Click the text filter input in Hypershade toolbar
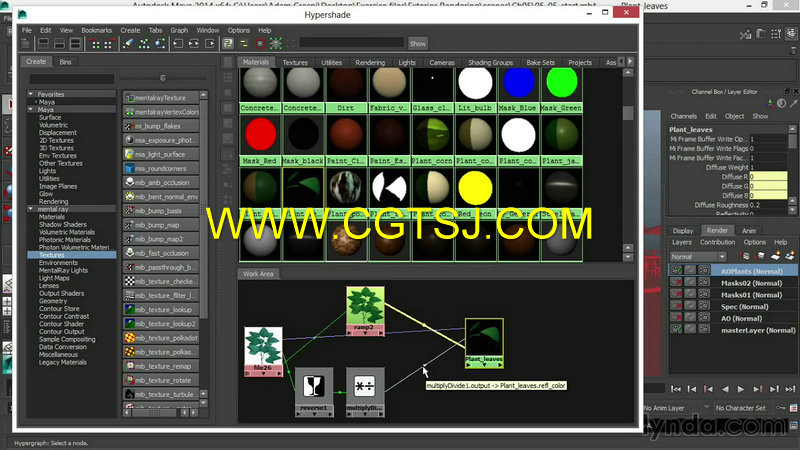The height and width of the screenshot is (450, 800). pyautogui.click(x=352, y=43)
